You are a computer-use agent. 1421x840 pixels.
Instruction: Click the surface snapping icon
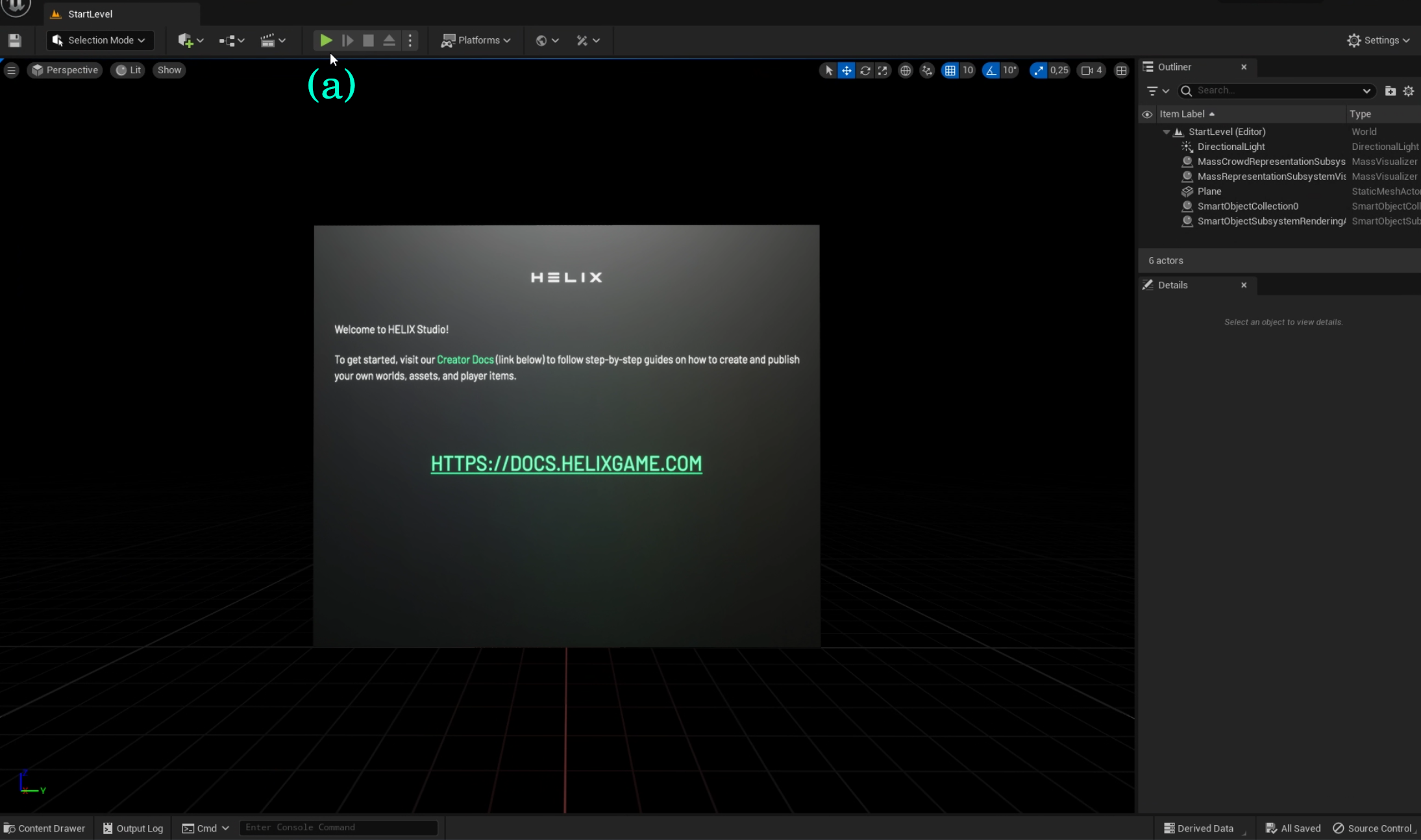[927, 70]
